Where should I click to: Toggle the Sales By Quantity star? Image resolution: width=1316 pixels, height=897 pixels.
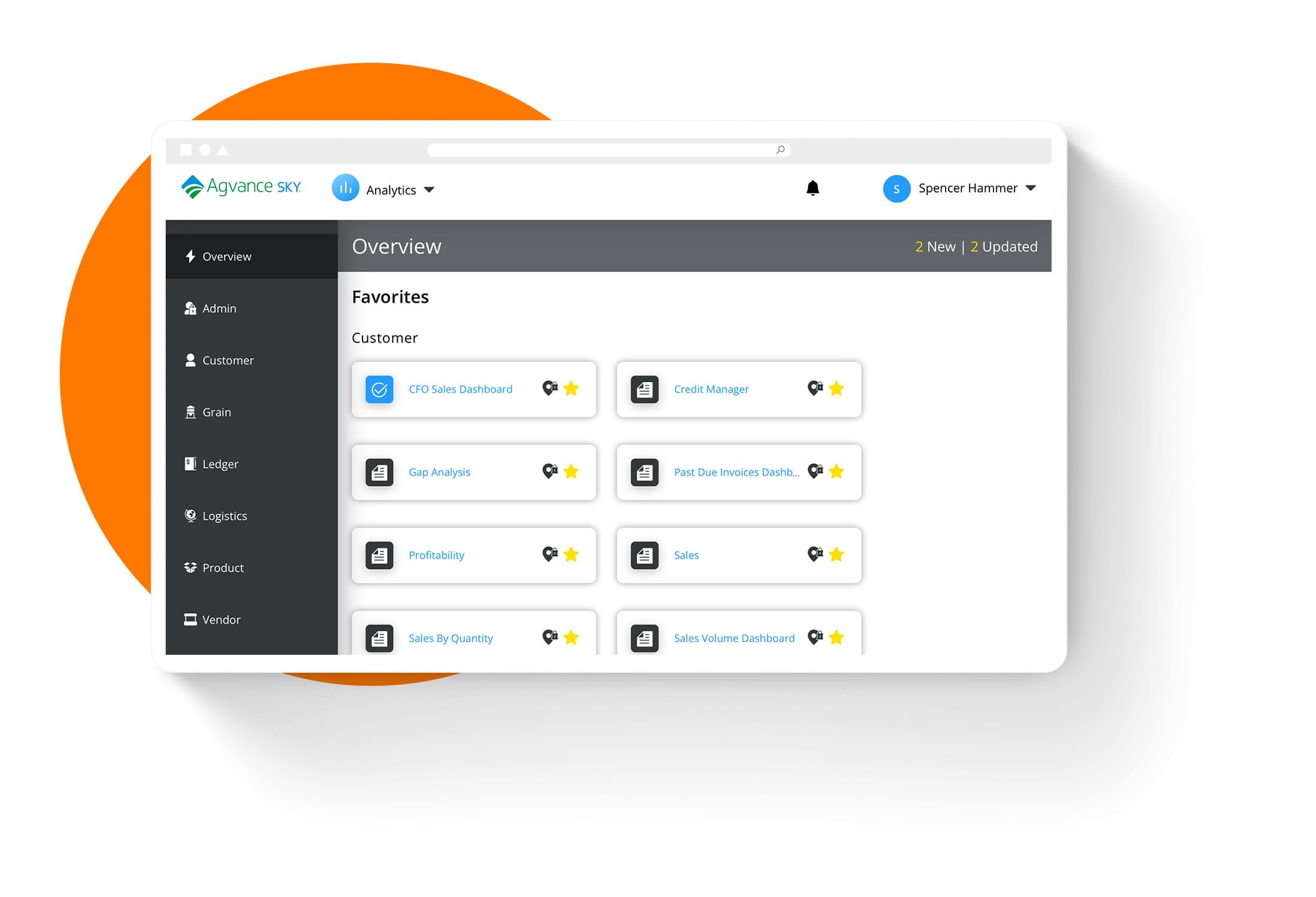[571, 638]
